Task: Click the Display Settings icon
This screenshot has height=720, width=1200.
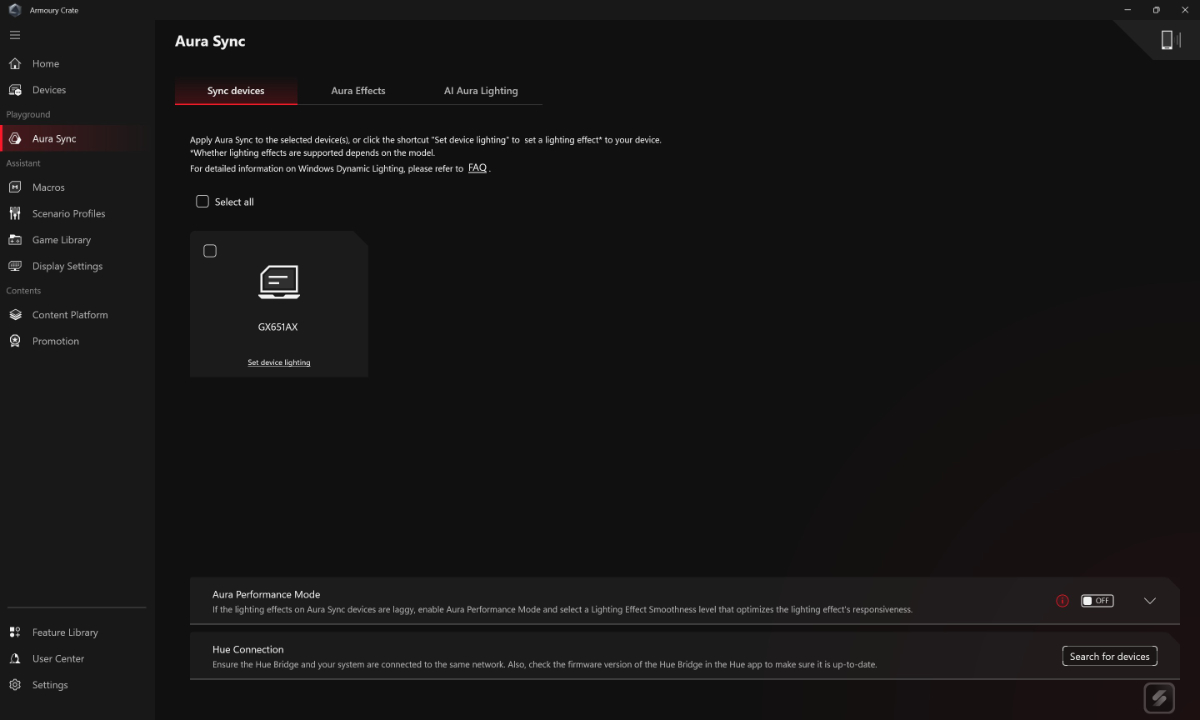Action: (x=15, y=266)
